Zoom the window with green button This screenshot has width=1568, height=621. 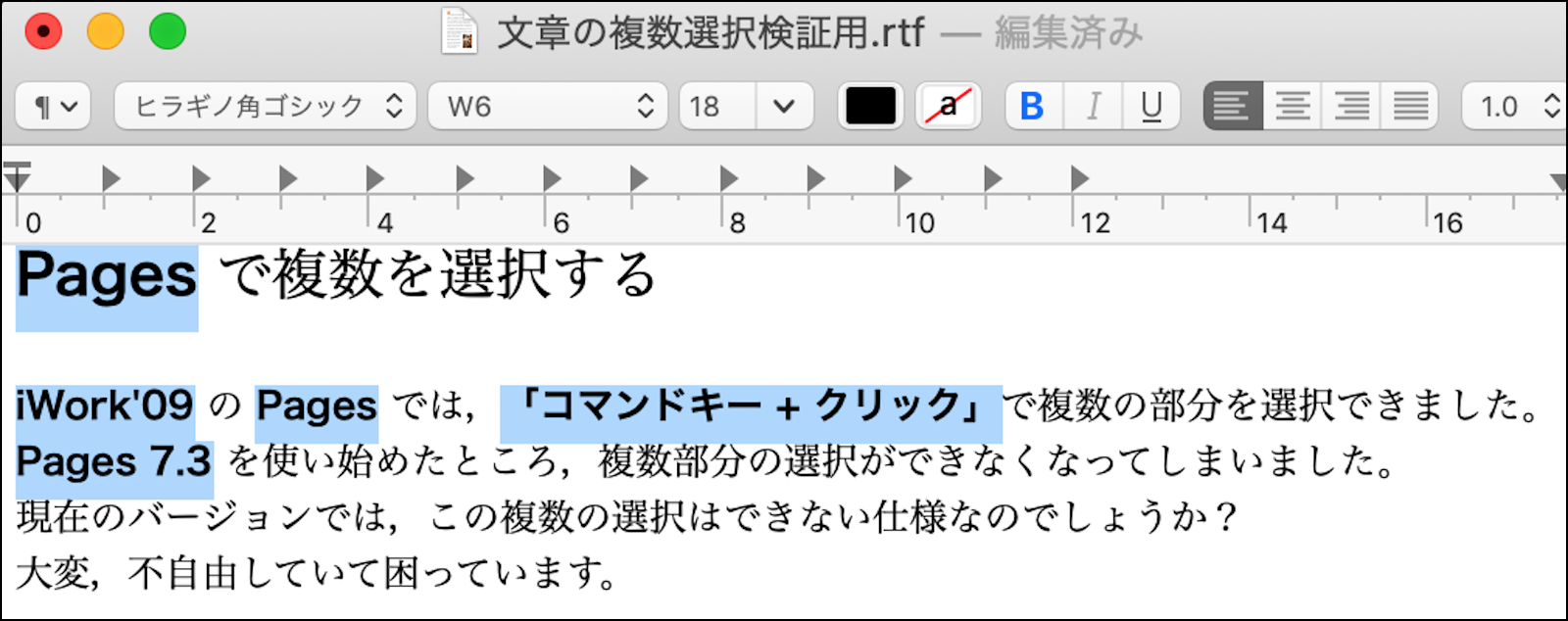168,31
